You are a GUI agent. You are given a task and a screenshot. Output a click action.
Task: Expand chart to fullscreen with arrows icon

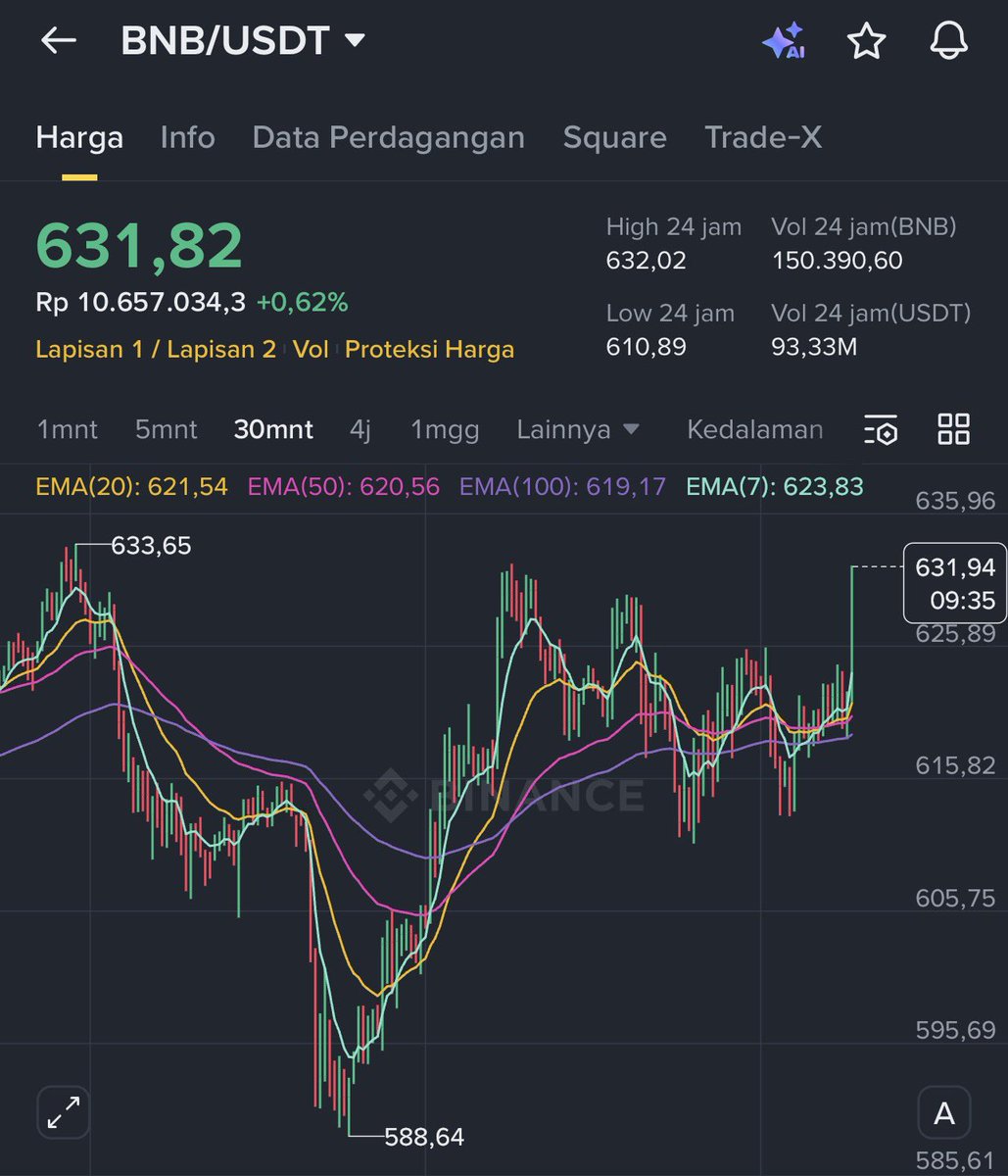pos(64,1112)
